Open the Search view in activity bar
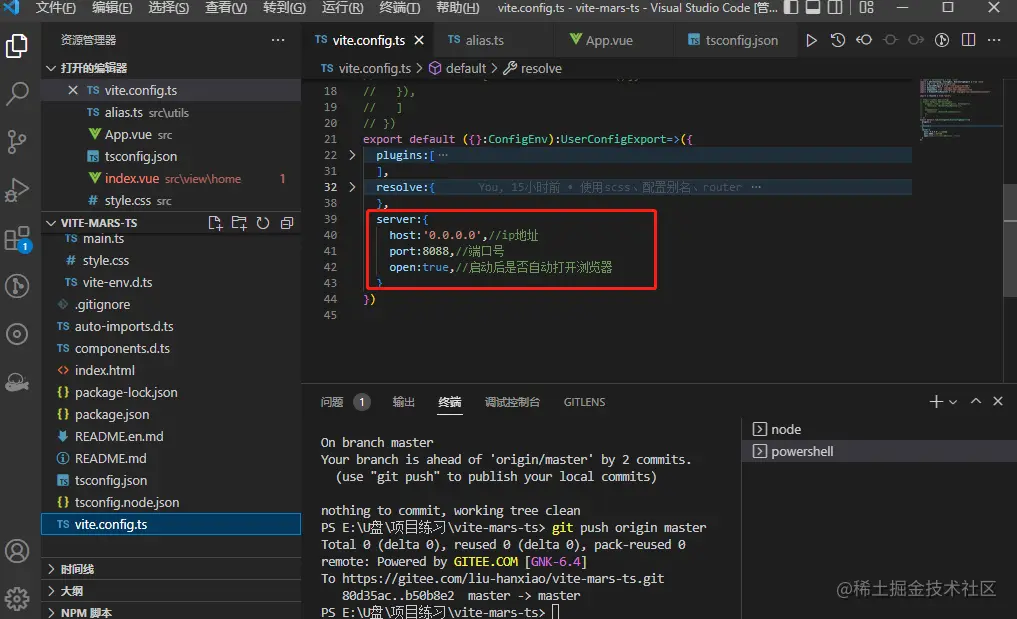 17,95
